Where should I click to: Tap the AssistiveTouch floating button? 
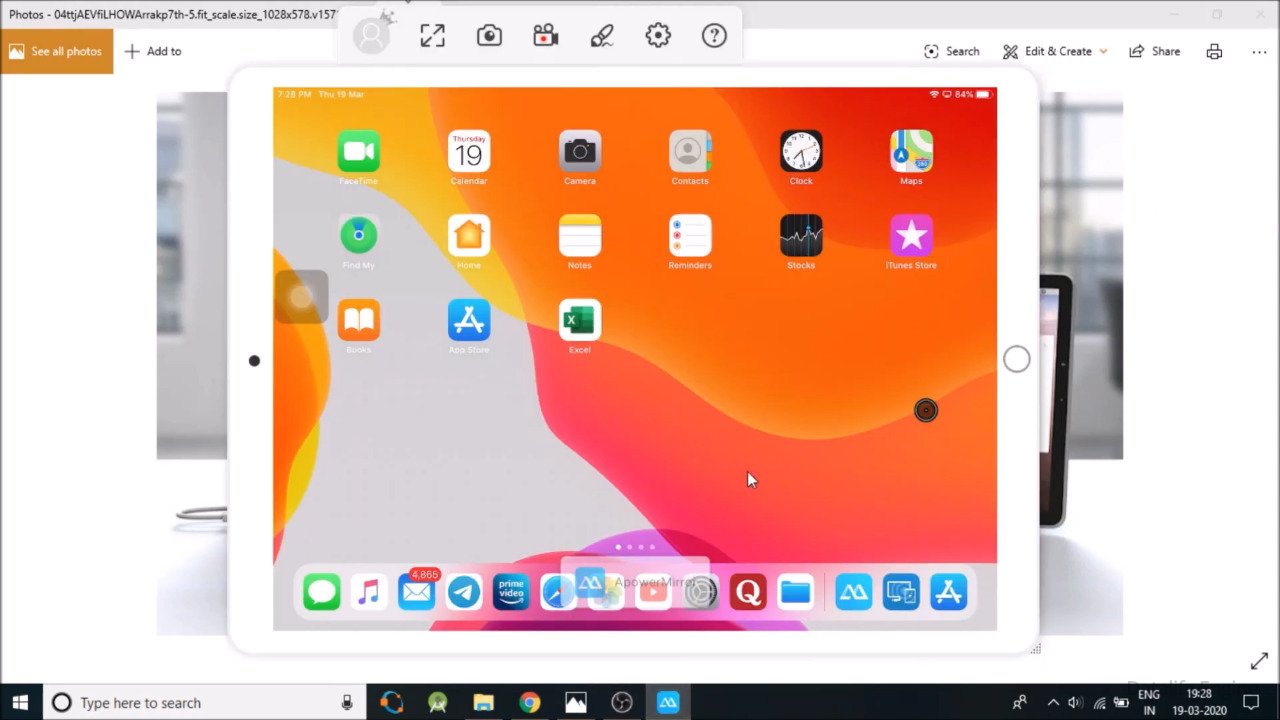[301, 297]
